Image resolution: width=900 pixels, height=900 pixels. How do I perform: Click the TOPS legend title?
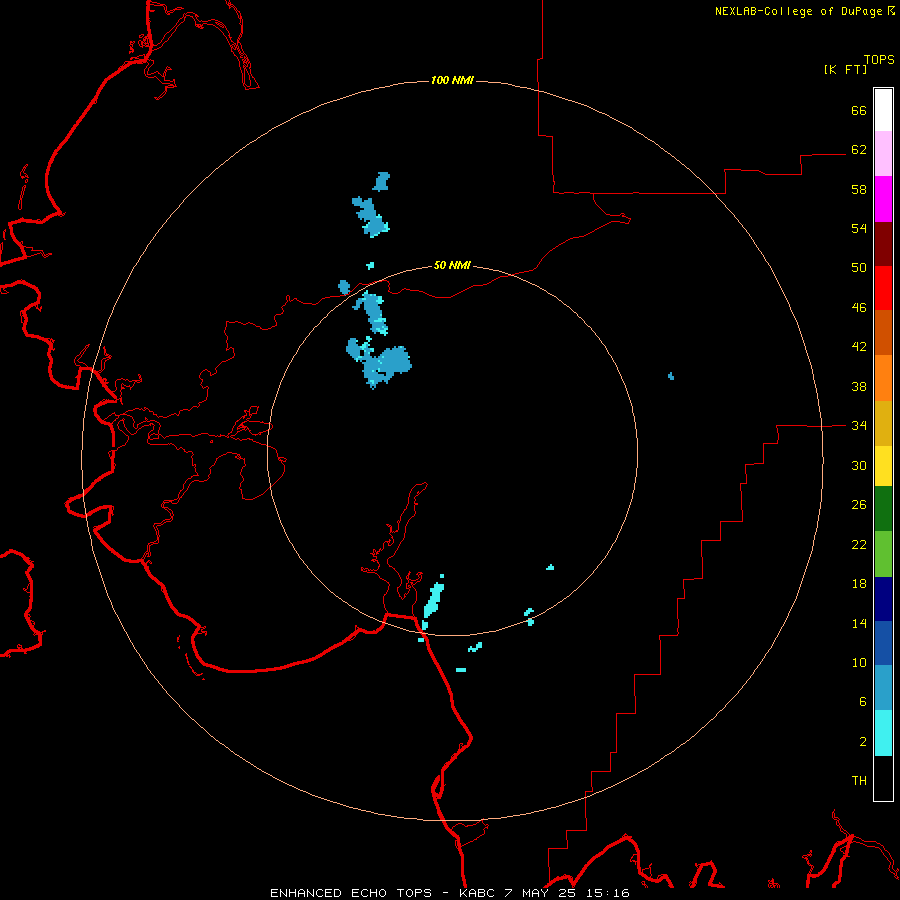tap(879, 59)
